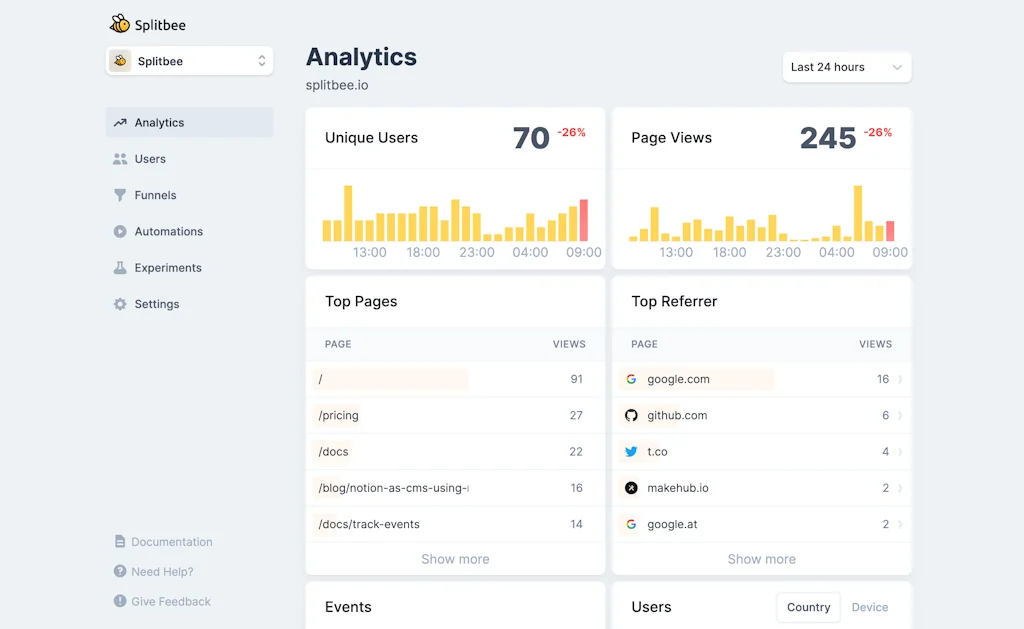This screenshot has width=1024, height=629.
Task: Expand google.at referrer row chevron
Action: pyautogui.click(x=900, y=524)
